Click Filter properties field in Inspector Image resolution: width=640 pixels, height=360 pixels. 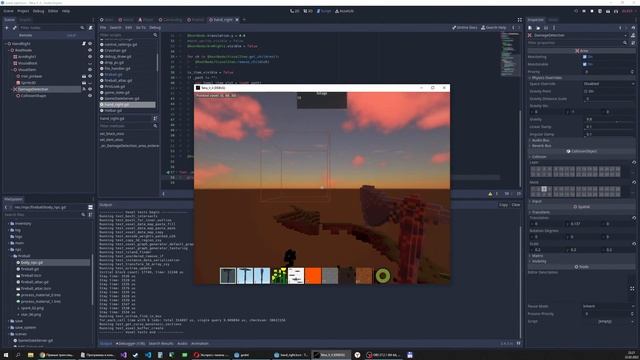coord(574,42)
